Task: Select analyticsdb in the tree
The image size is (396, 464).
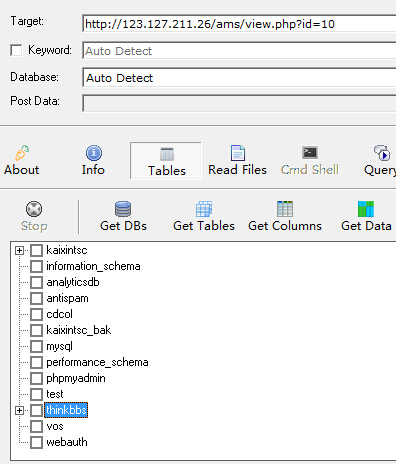Action: 73,282
